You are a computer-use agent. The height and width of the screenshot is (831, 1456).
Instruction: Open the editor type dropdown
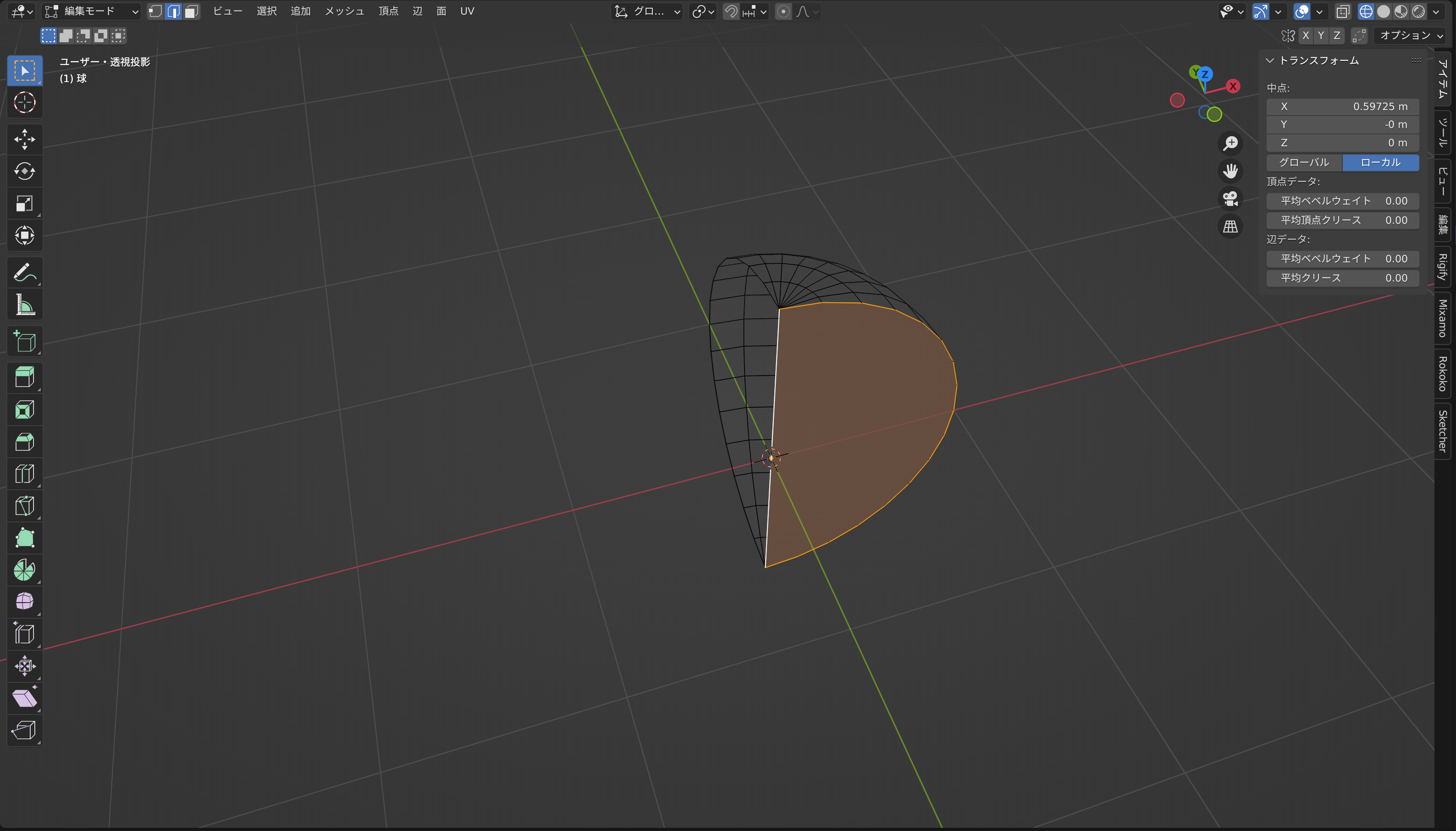point(22,11)
